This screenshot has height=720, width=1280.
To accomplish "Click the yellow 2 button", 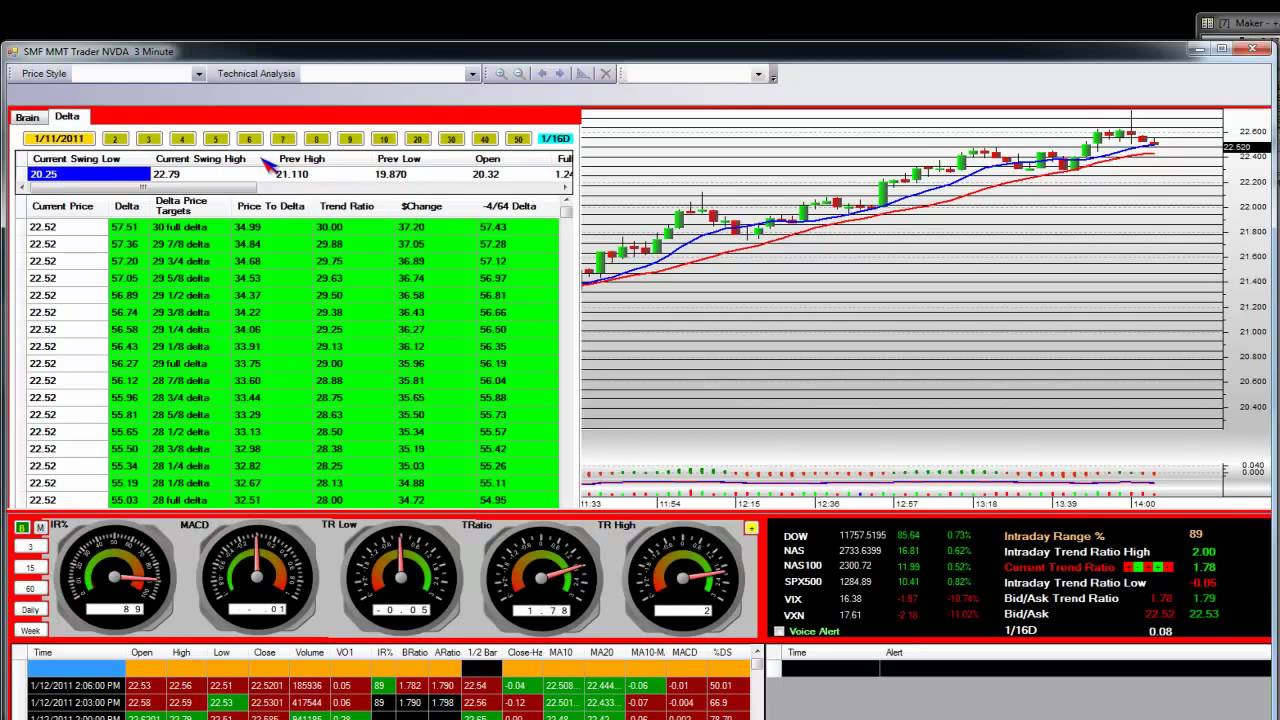I will coord(115,139).
